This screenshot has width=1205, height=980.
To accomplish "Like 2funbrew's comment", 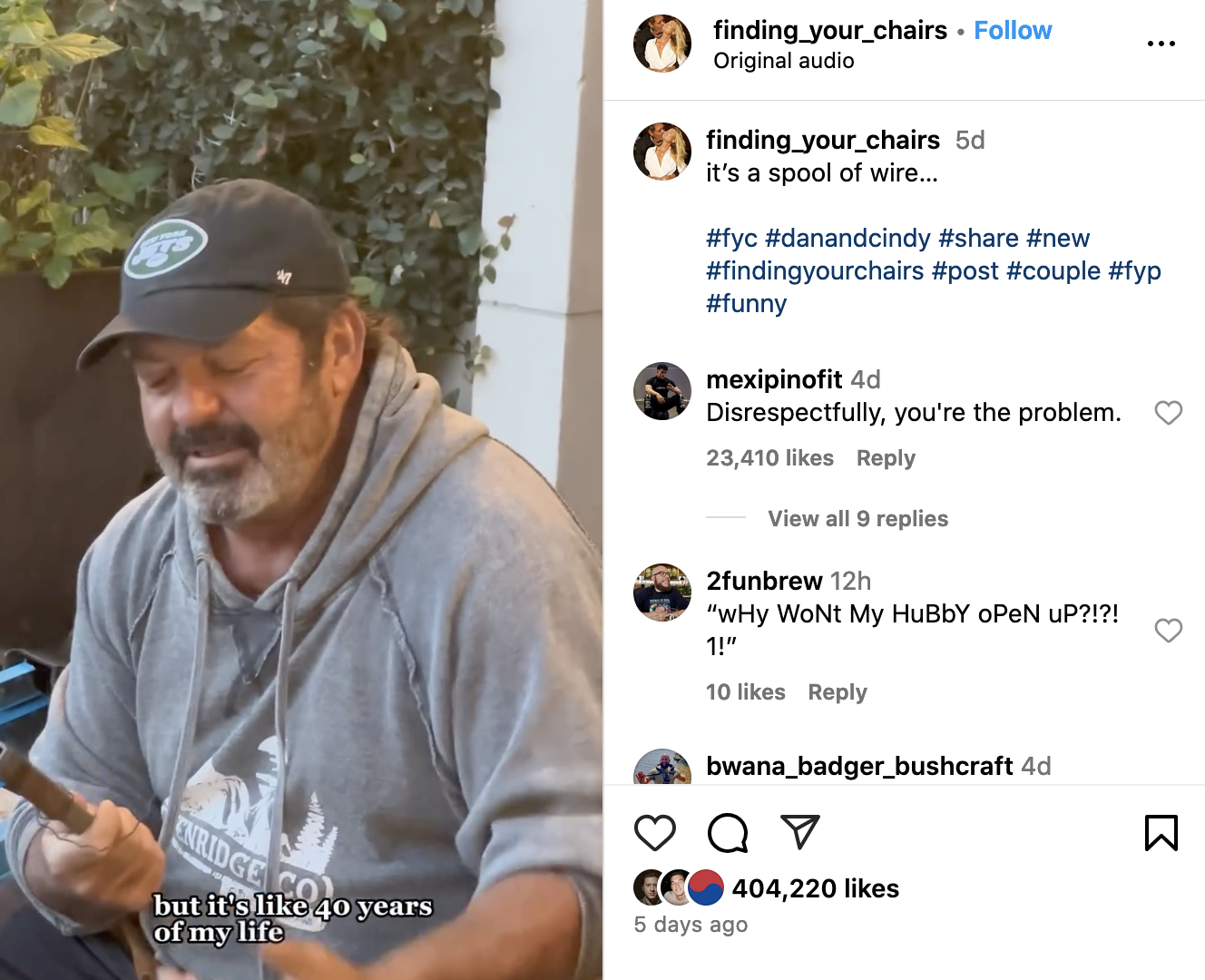I will coord(1168,631).
